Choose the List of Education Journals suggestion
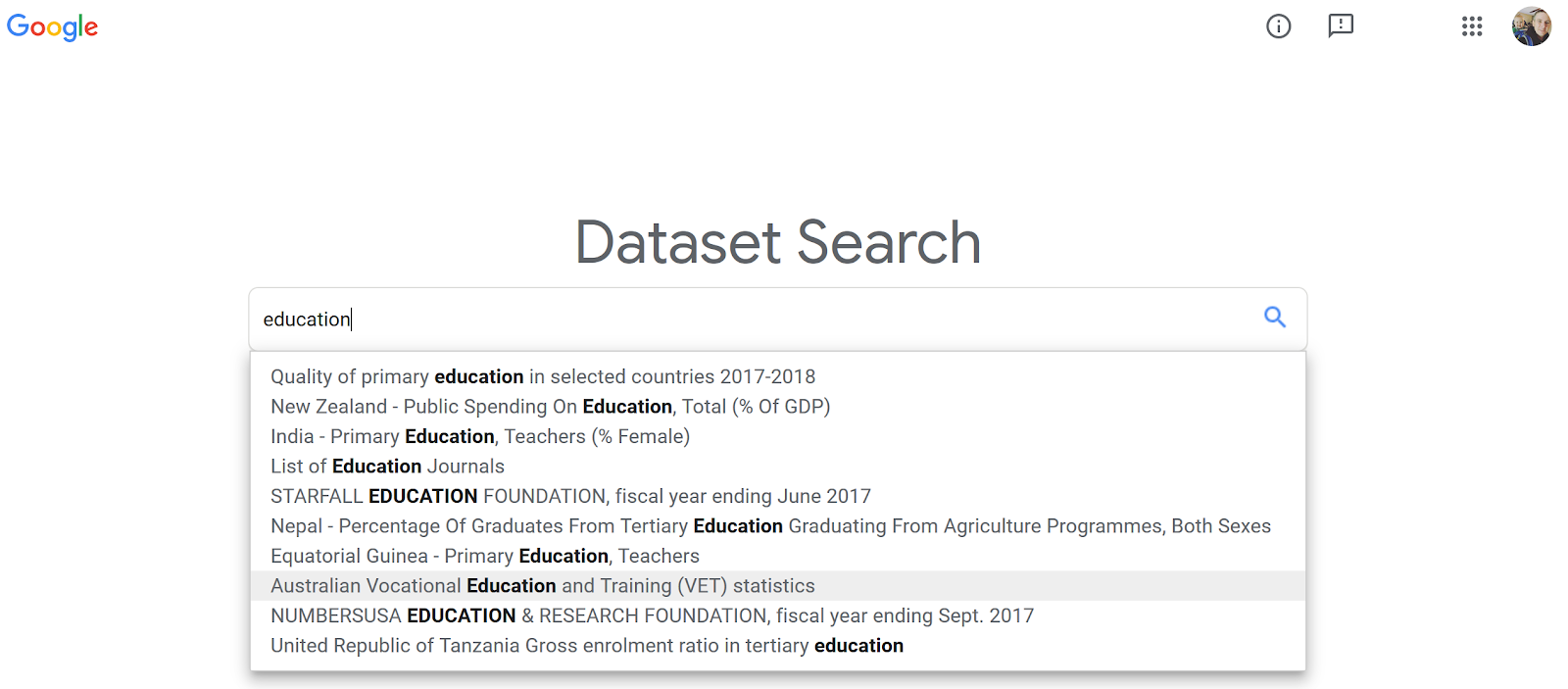1568x689 pixels. [x=386, y=466]
